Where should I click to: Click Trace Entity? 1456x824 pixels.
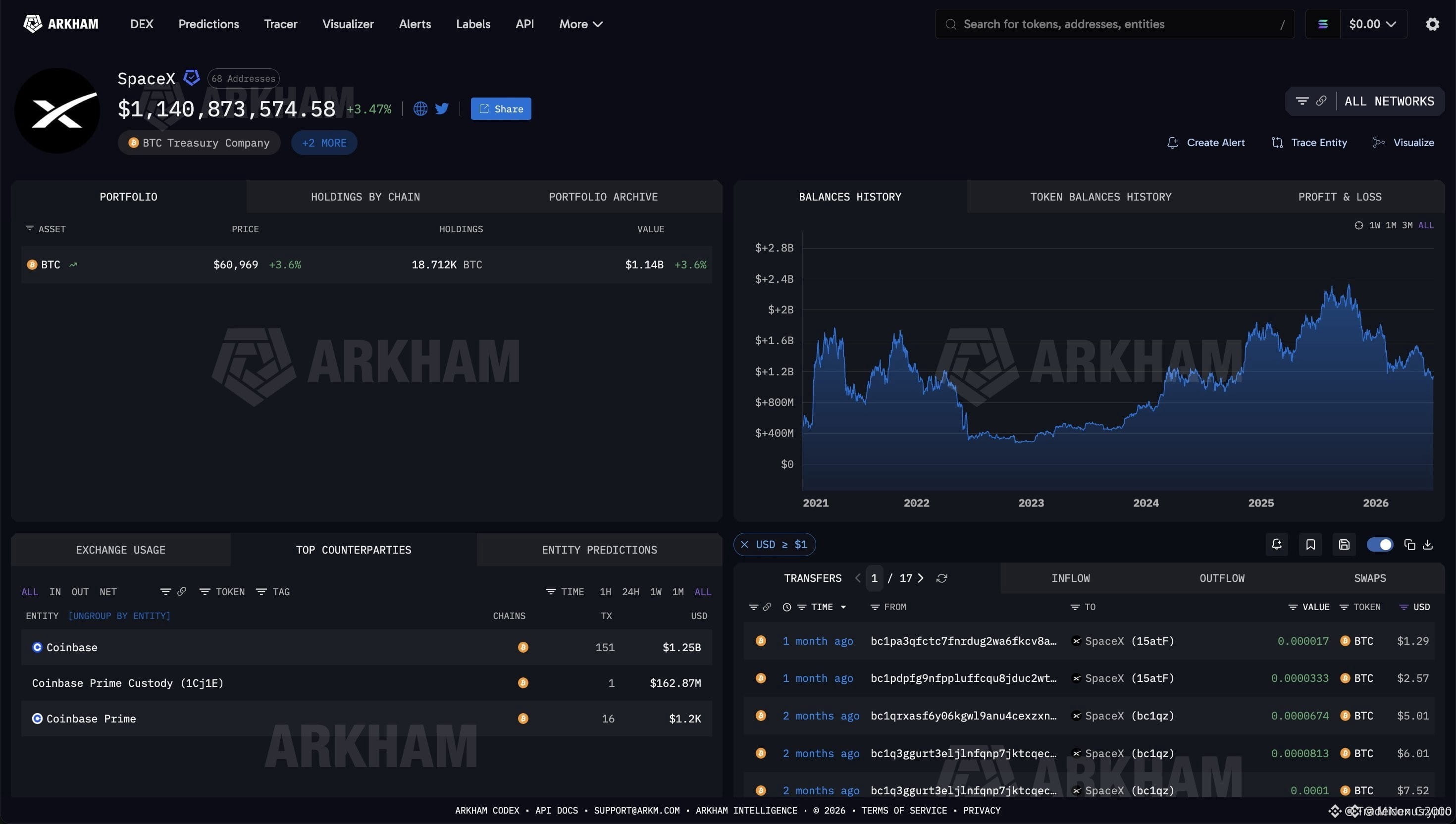[1309, 142]
